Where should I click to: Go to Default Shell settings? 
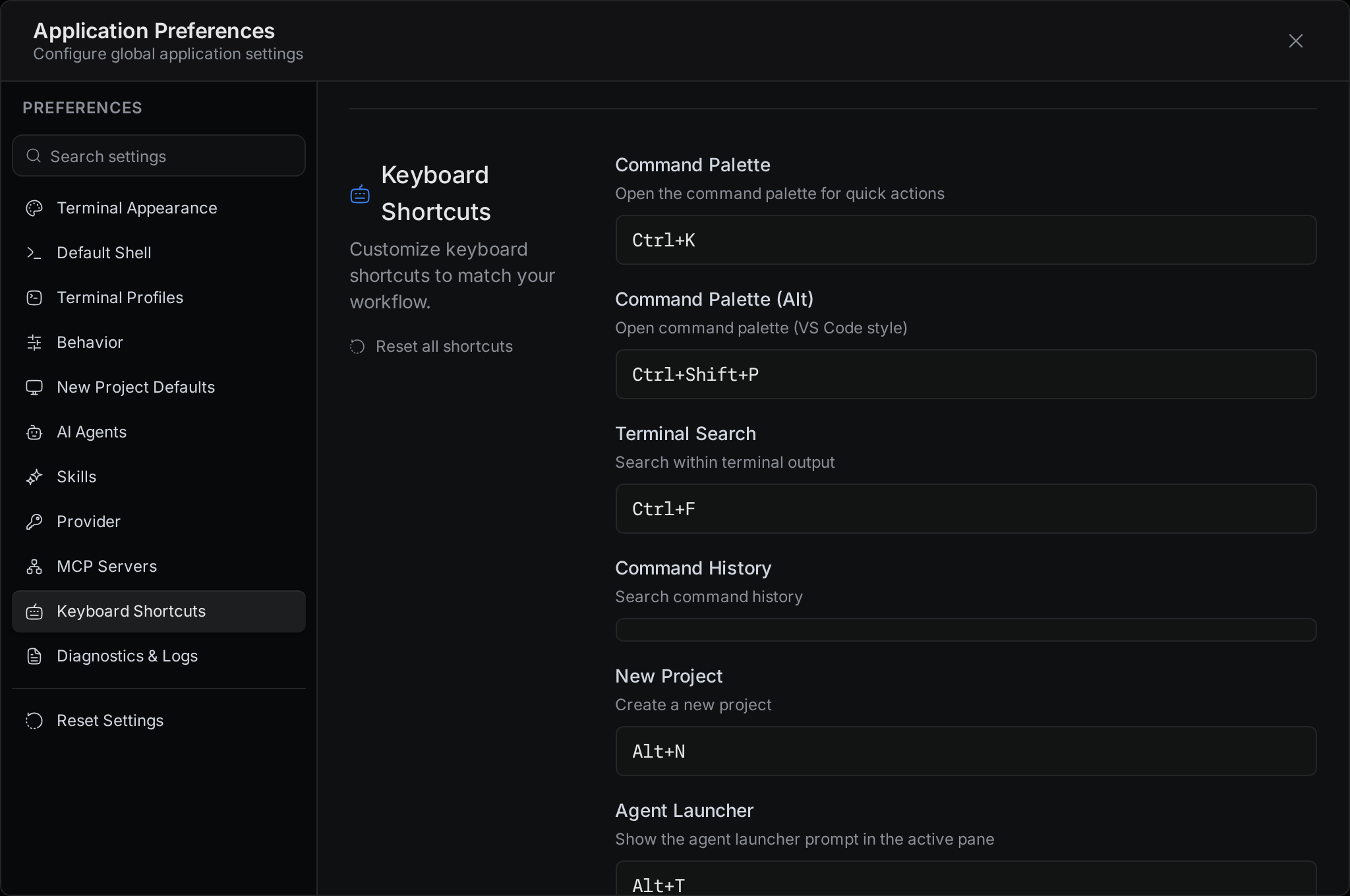coord(159,253)
